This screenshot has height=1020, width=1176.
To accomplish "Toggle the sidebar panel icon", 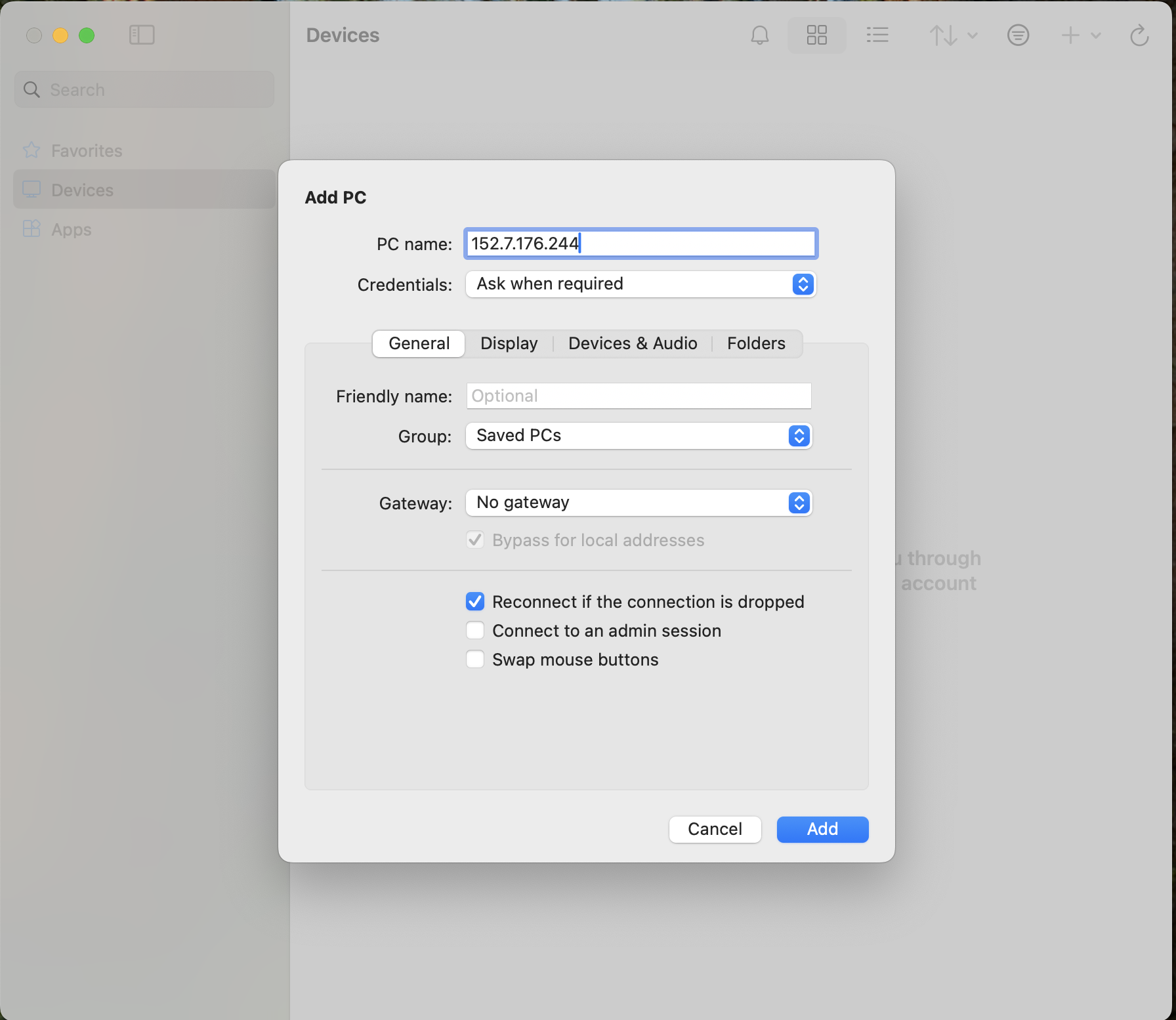I will [142, 35].
